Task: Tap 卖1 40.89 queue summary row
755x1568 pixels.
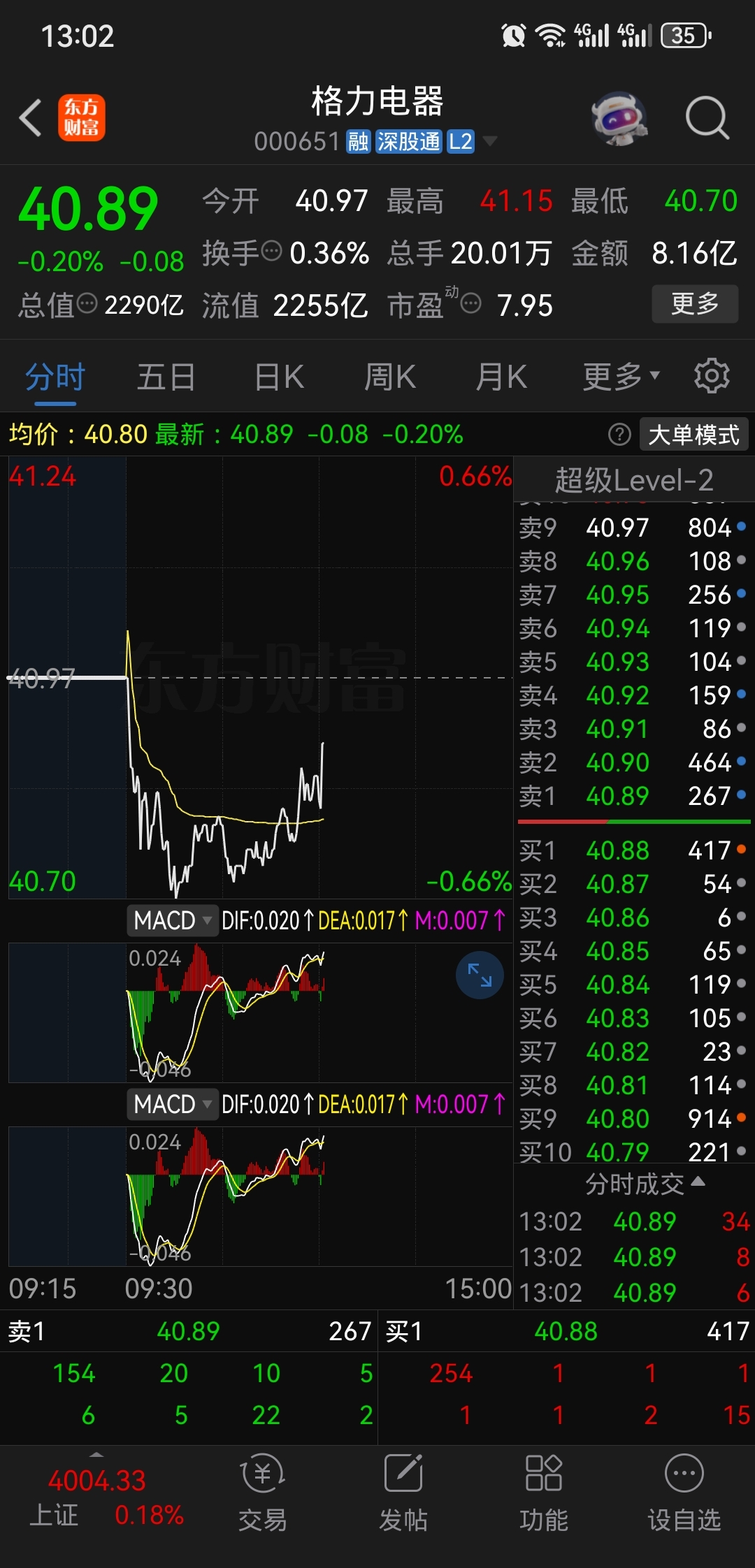Action: tap(189, 1331)
